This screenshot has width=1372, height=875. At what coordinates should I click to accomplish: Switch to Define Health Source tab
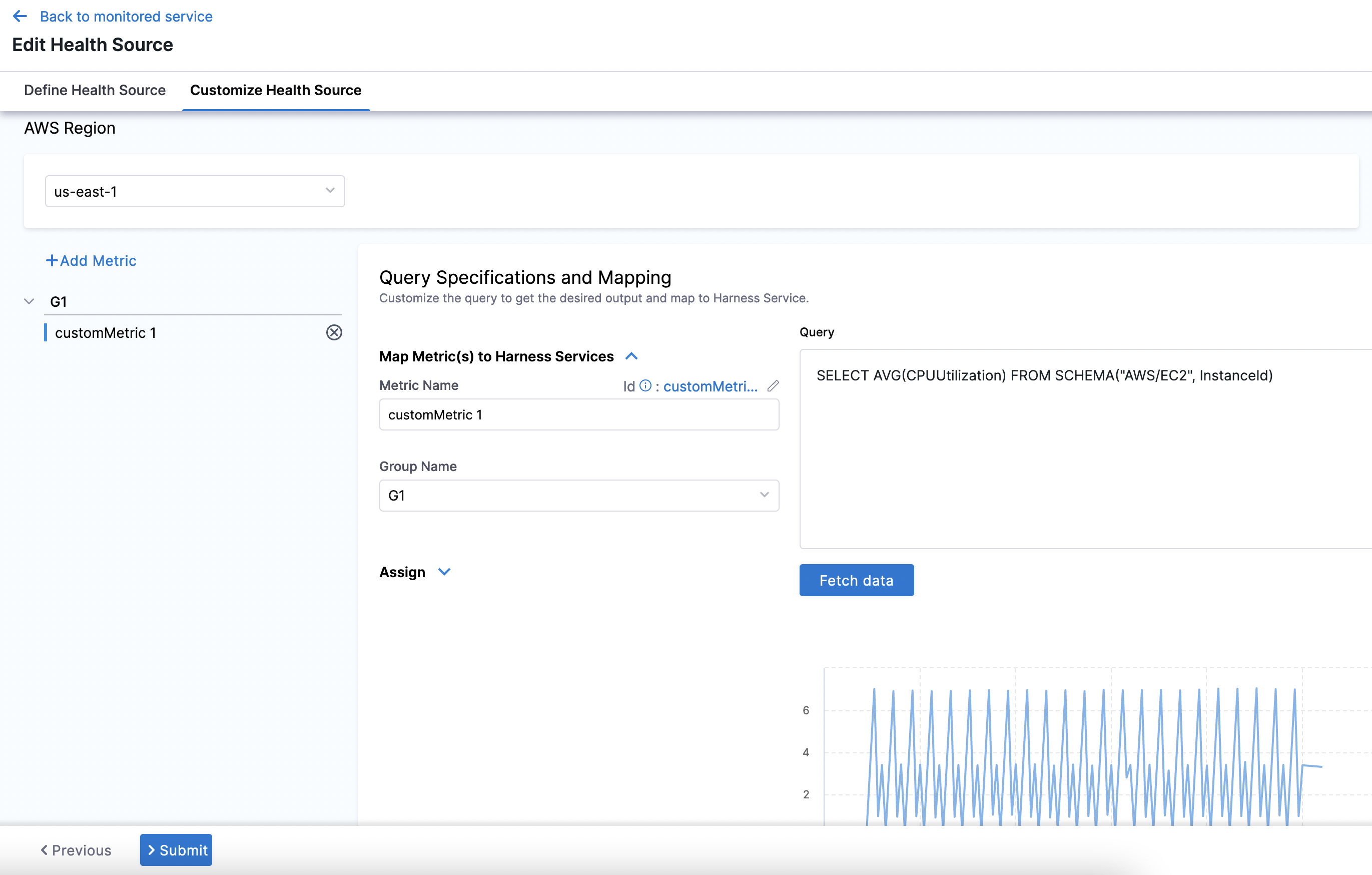(95, 90)
